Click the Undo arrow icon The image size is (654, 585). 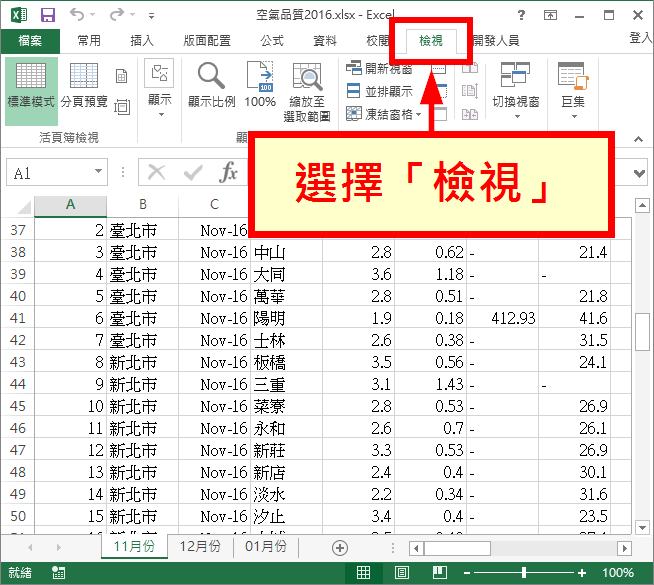click(77, 15)
